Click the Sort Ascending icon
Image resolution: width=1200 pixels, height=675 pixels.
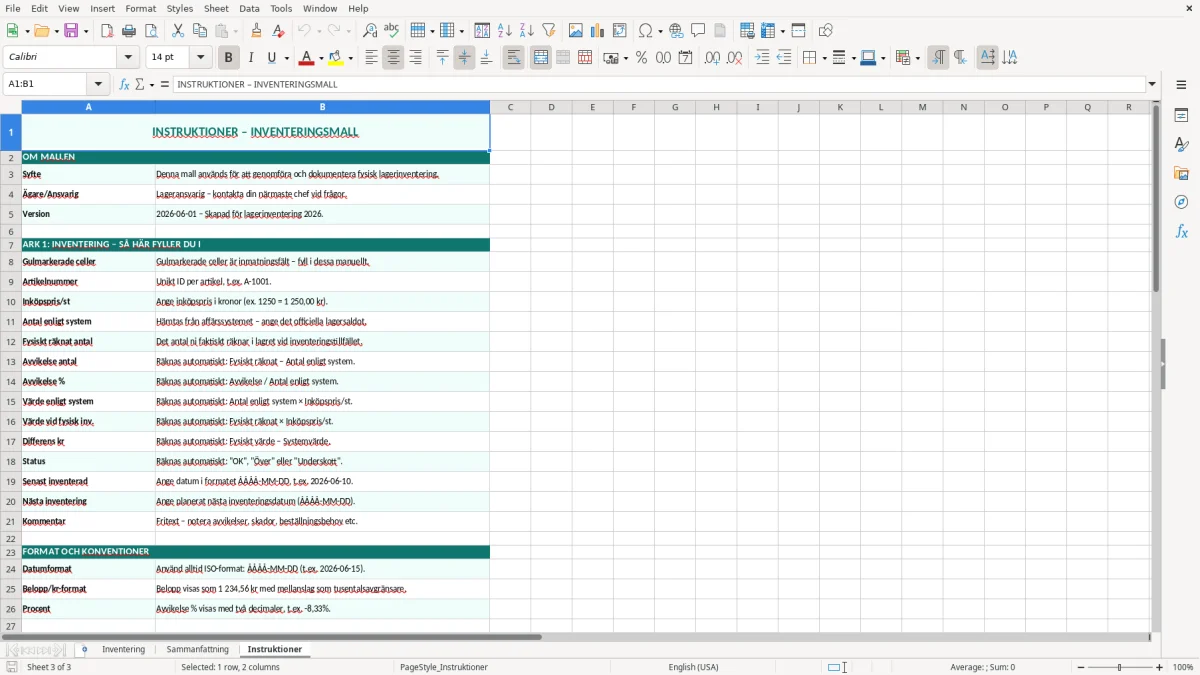pyautogui.click(x=505, y=31)
